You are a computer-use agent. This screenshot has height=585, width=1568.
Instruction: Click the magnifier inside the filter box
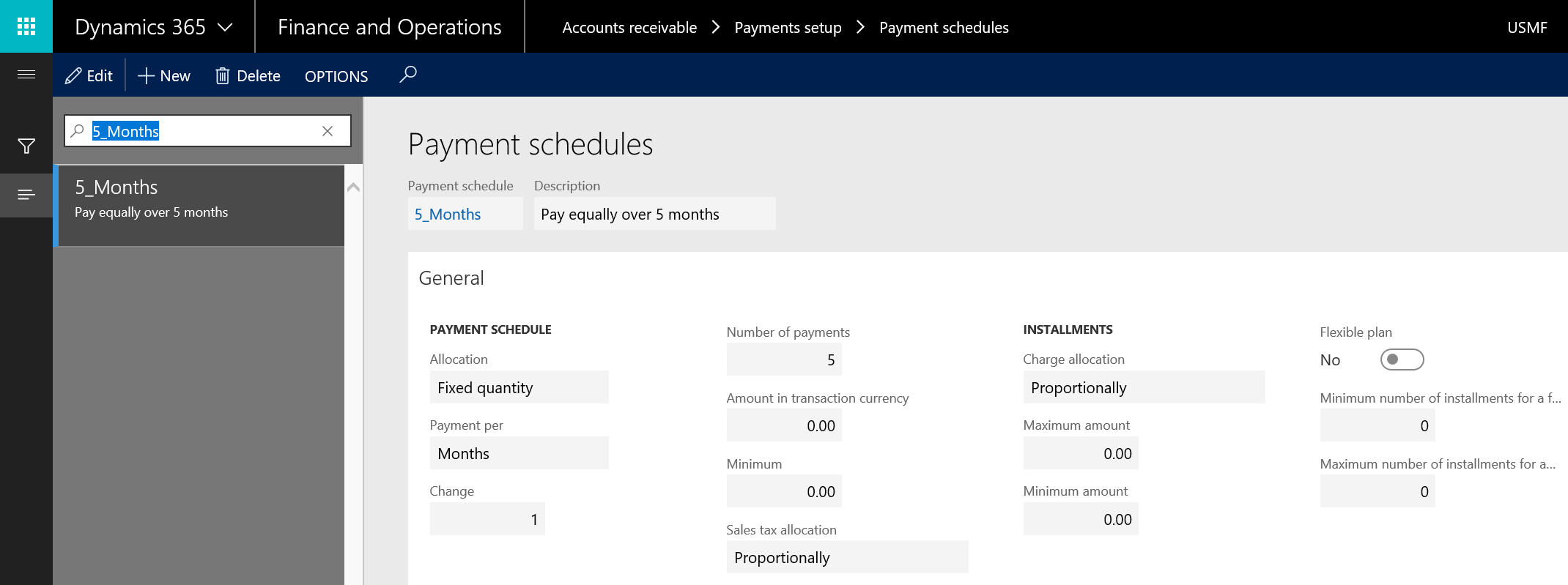pos(77,131)
